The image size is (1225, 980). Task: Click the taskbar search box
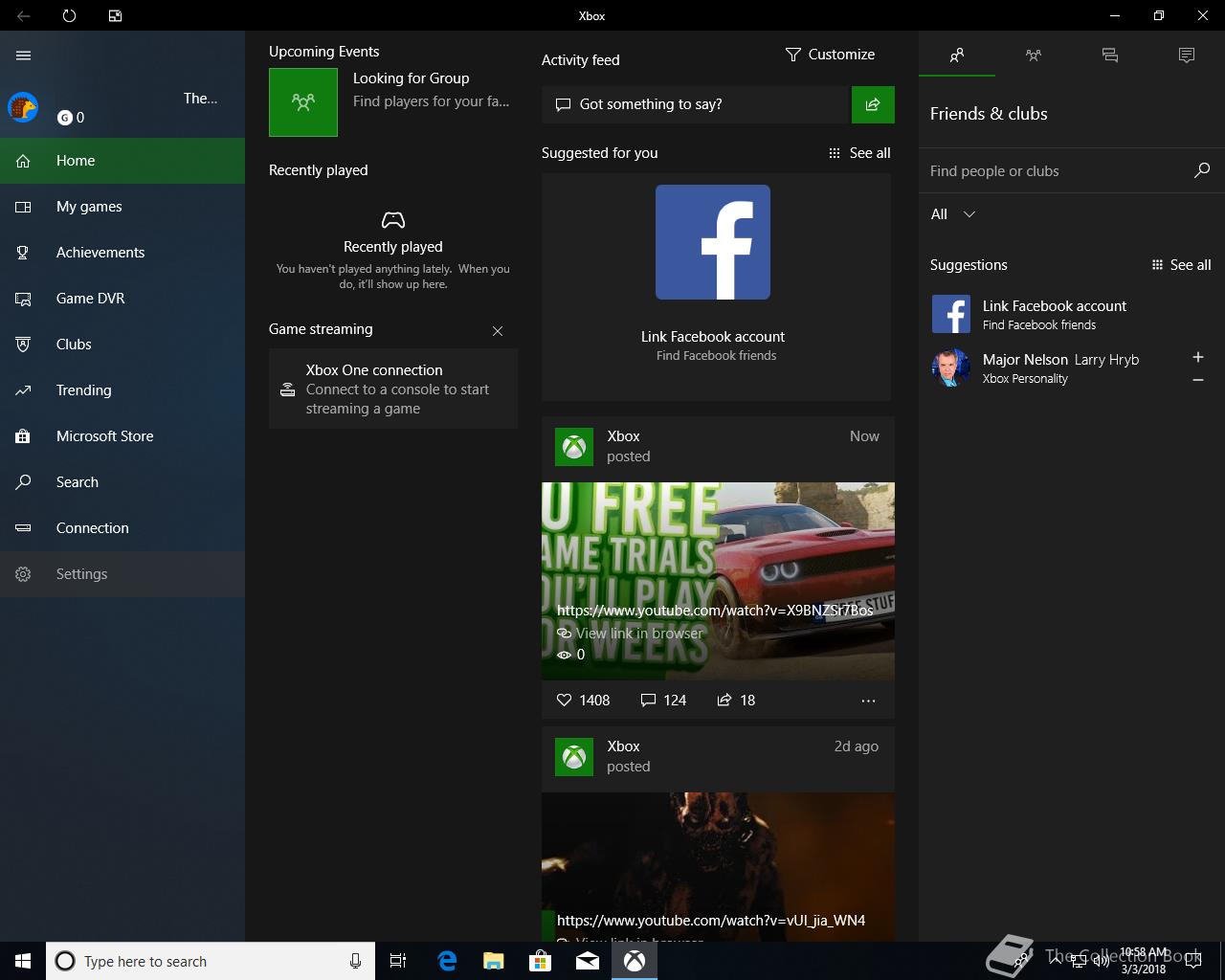[x=210, y=961]
